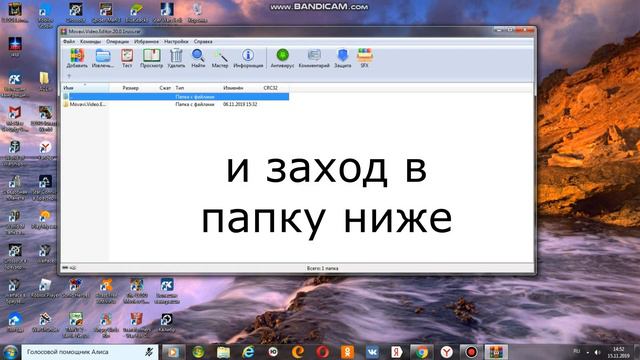Sort list by Изменён column header

[x=233, y=88]
